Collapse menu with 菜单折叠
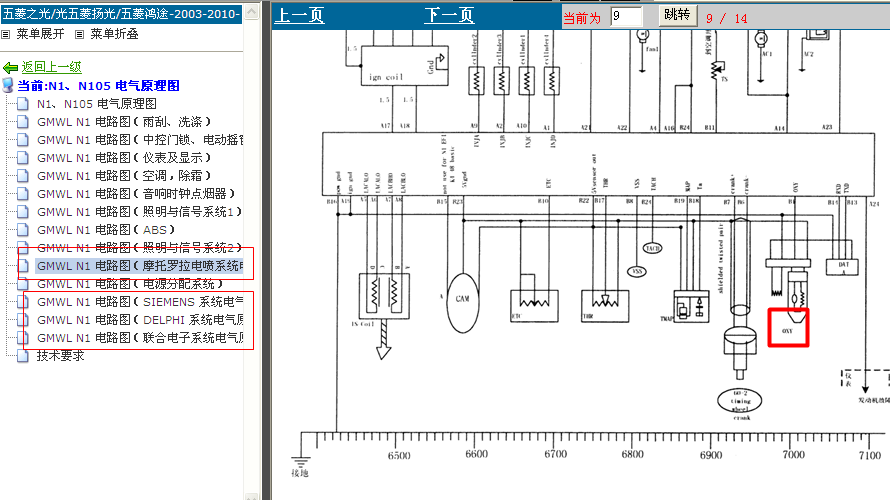The image size is (890, 500). (x=114, y=34)
